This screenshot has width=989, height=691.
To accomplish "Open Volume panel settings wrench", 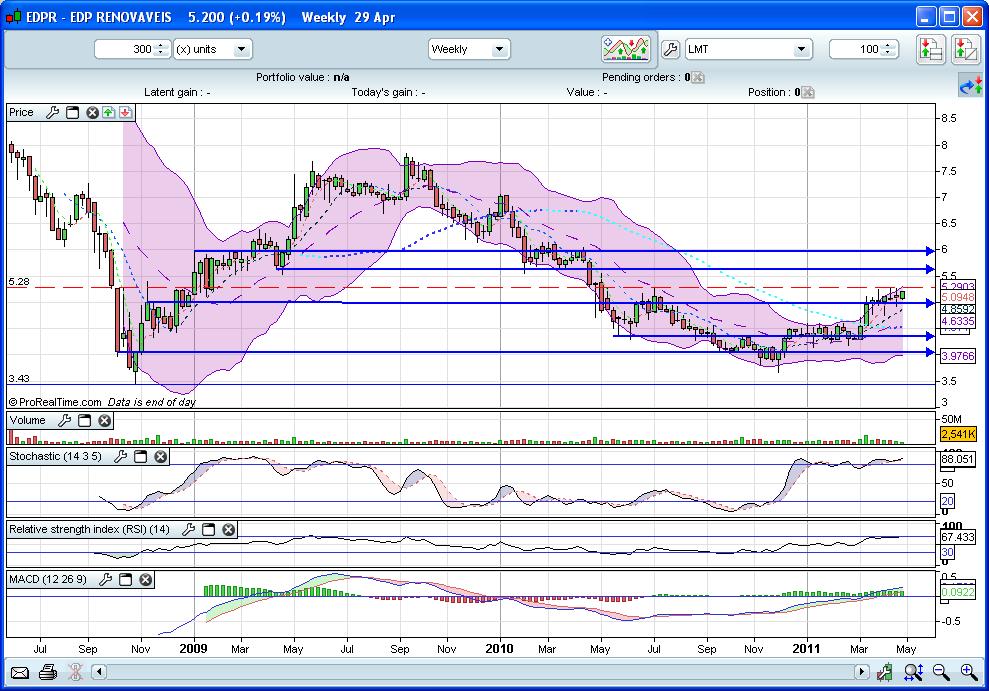I will (x=64, y=421).
